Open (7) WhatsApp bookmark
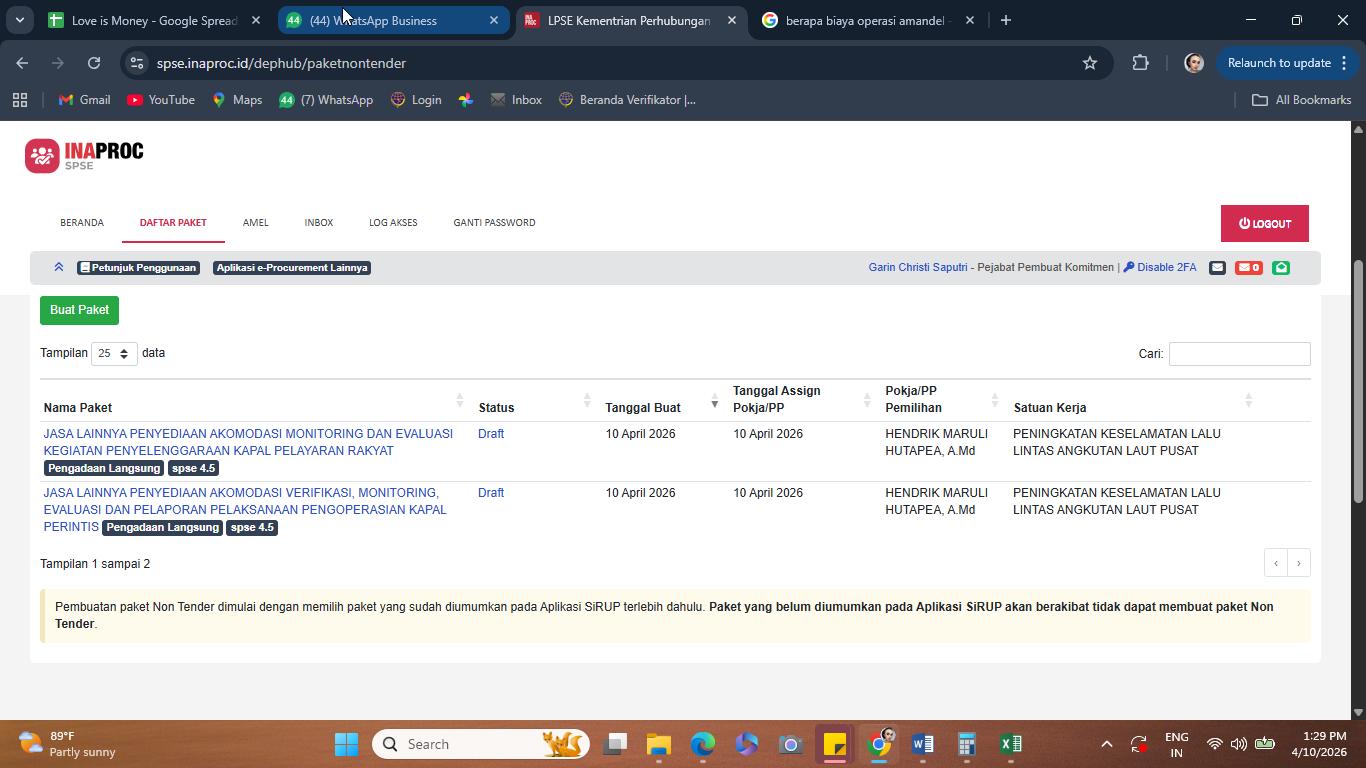The image size is (1366, 768). click(x=326, y=100)
